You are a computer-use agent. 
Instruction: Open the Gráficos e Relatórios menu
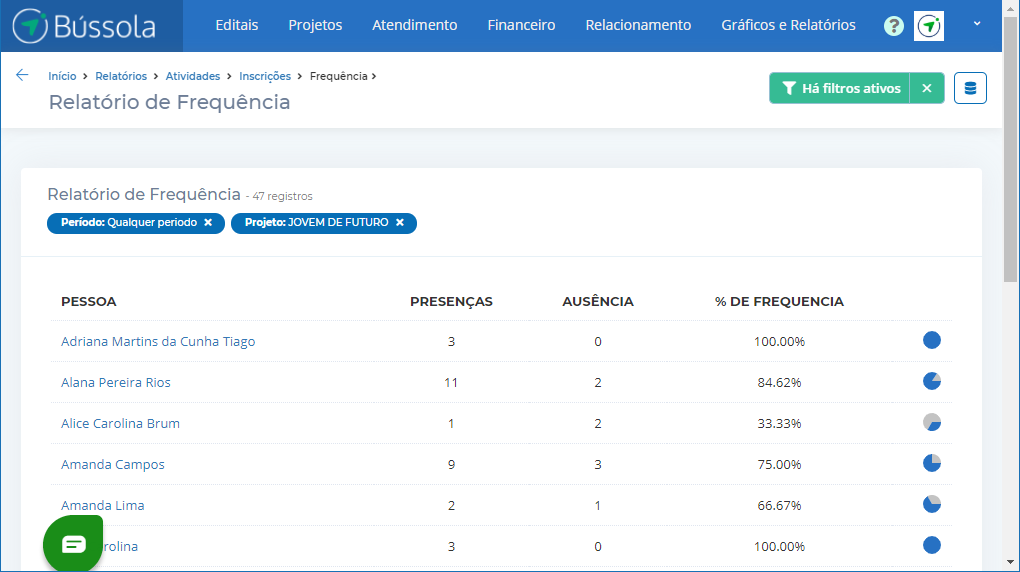tap(788, 26)
